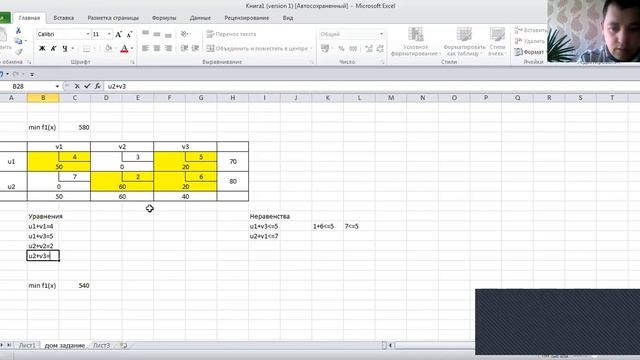The width and height of the screenshot is (640, 360).
Task: Open Разметка страницы ribbon tab
Action: tap(113, 18)
